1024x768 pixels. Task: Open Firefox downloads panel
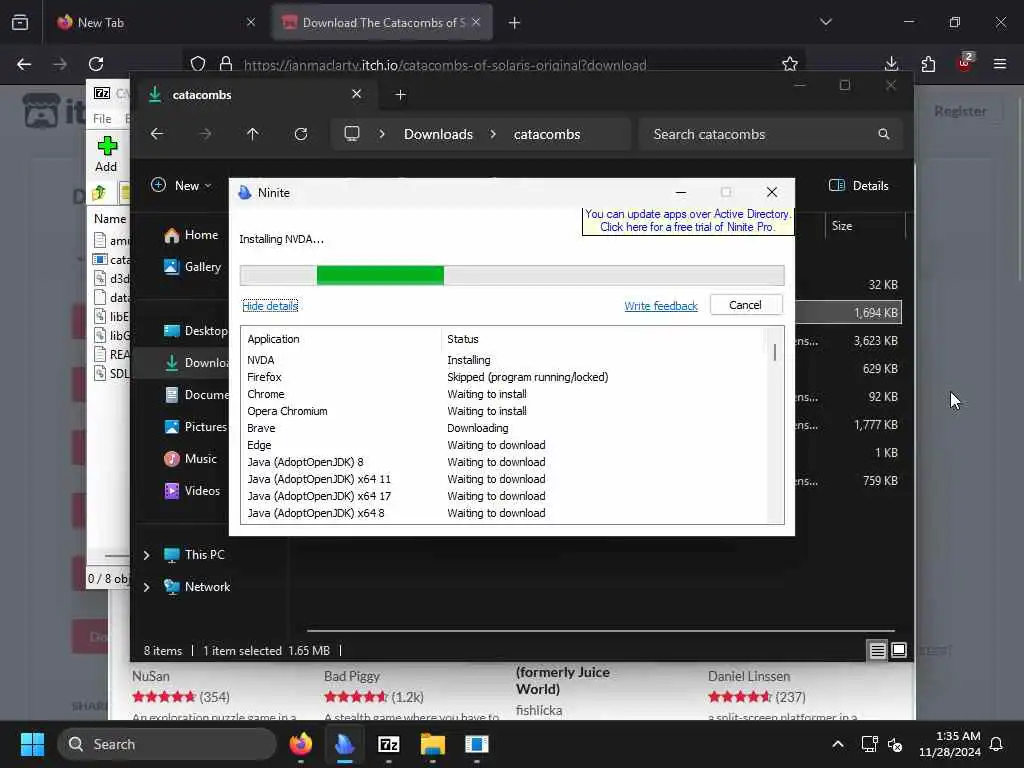click(891, 63)
